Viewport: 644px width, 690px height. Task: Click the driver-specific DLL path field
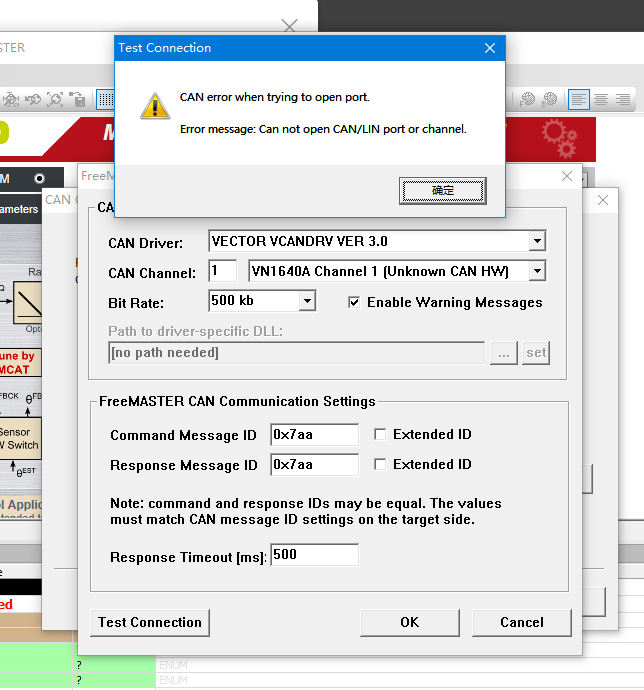(296, 352)
